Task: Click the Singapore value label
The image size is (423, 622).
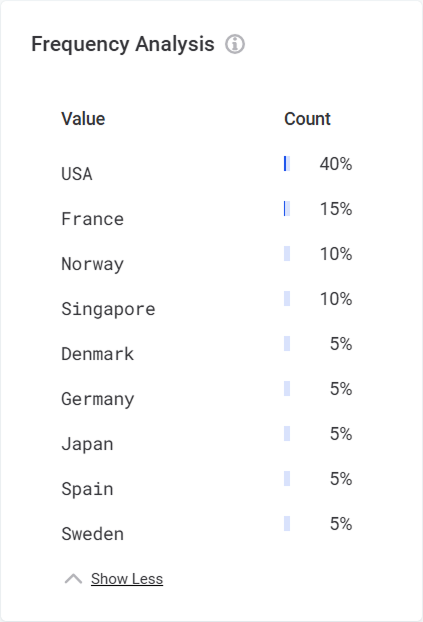Action: (x=108, y=309)
